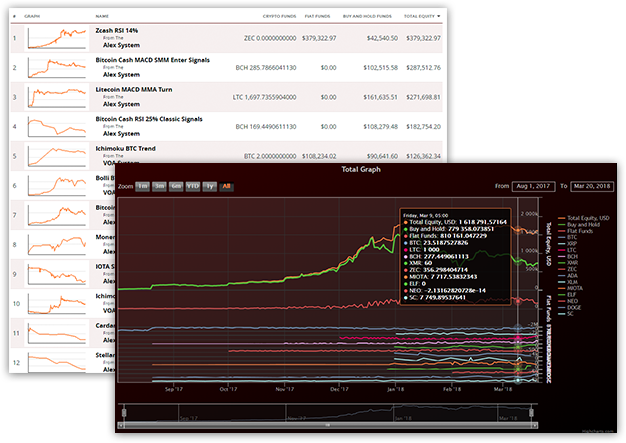626x443 pixels.
Task: Open Litecoin MACD MMA Turn strategy
Action: pyautogui.click(x=134, y=90)
